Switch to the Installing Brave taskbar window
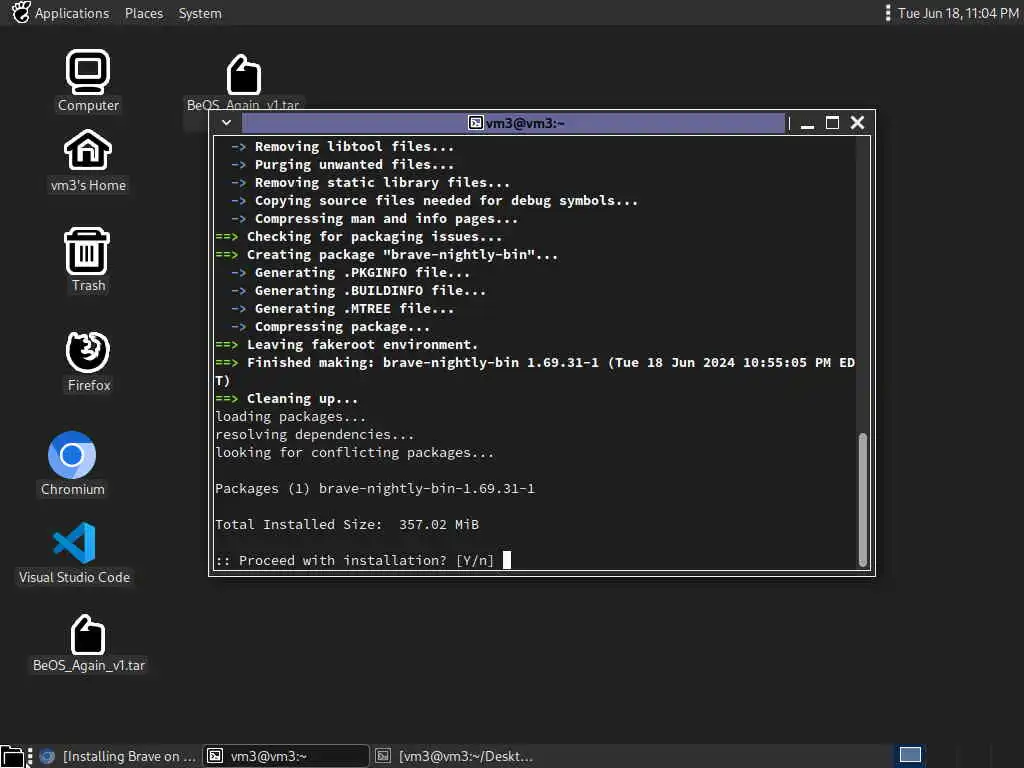This screenshot has height=768, width=1024. [x=118, y=756]
